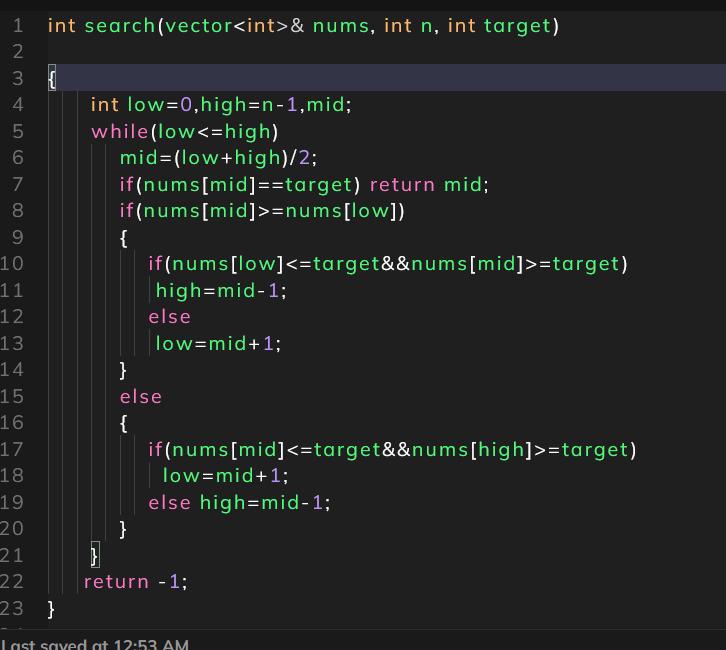The height and width of the screenshot is (650, 726).
Task: Click line number 10 in the gutter
Action: 12,264
